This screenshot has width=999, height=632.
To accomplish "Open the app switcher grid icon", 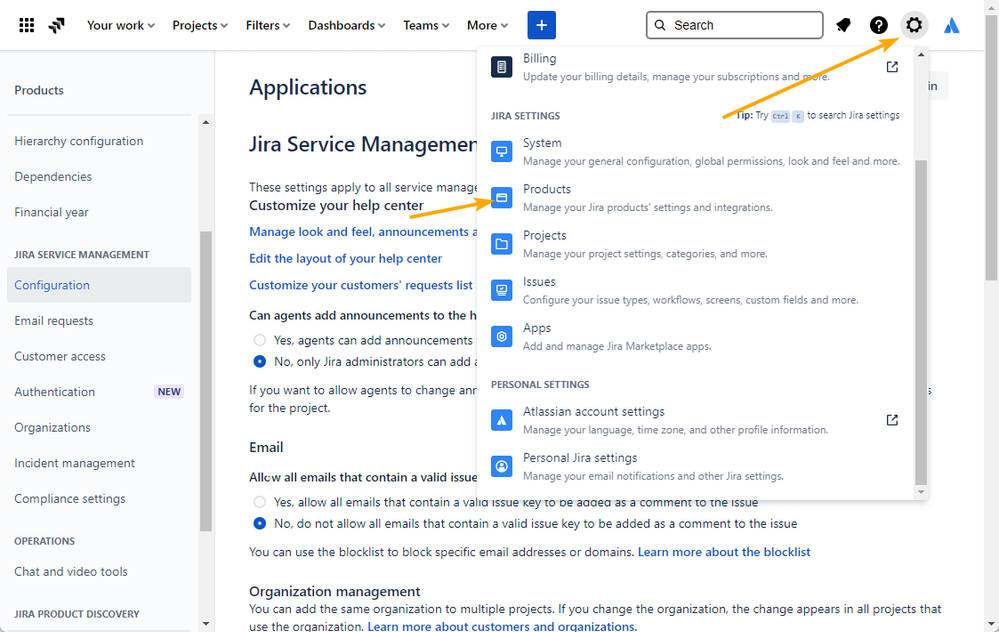I will click(27, 25).
